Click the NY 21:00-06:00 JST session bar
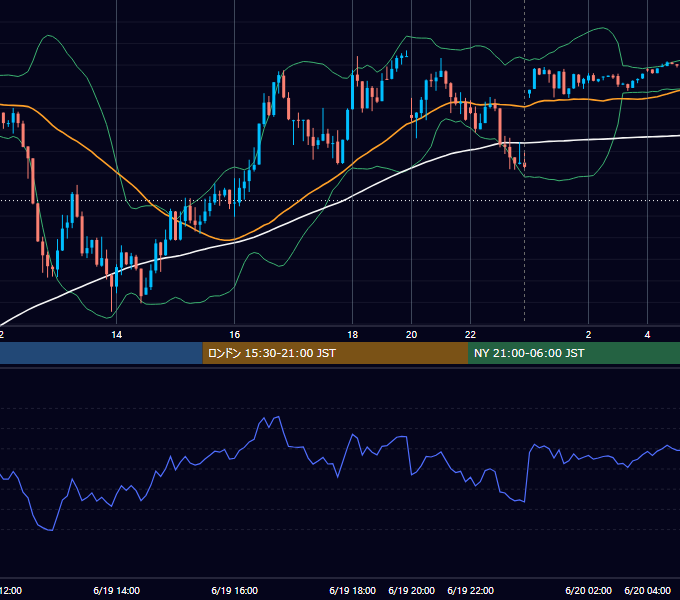Viewport: 680px width, 600px height. [574, 353]
